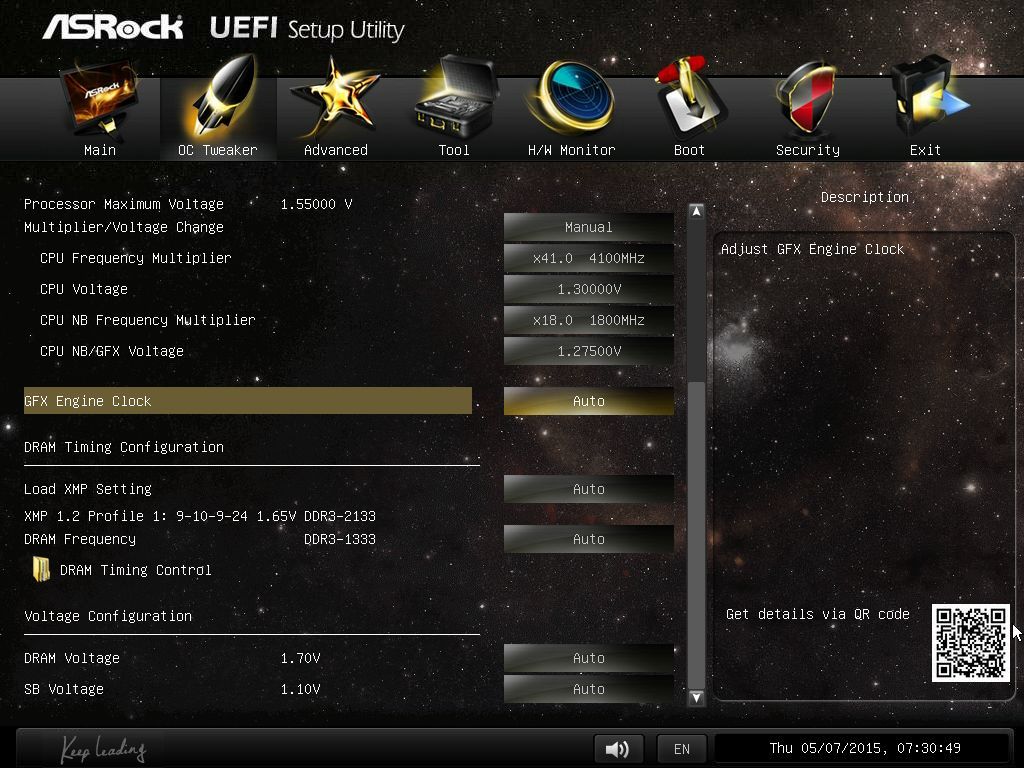Open Multiplier/Voltage Change Manual dropdown
This screenshot has height=768, width=1024.
(588, 227)
